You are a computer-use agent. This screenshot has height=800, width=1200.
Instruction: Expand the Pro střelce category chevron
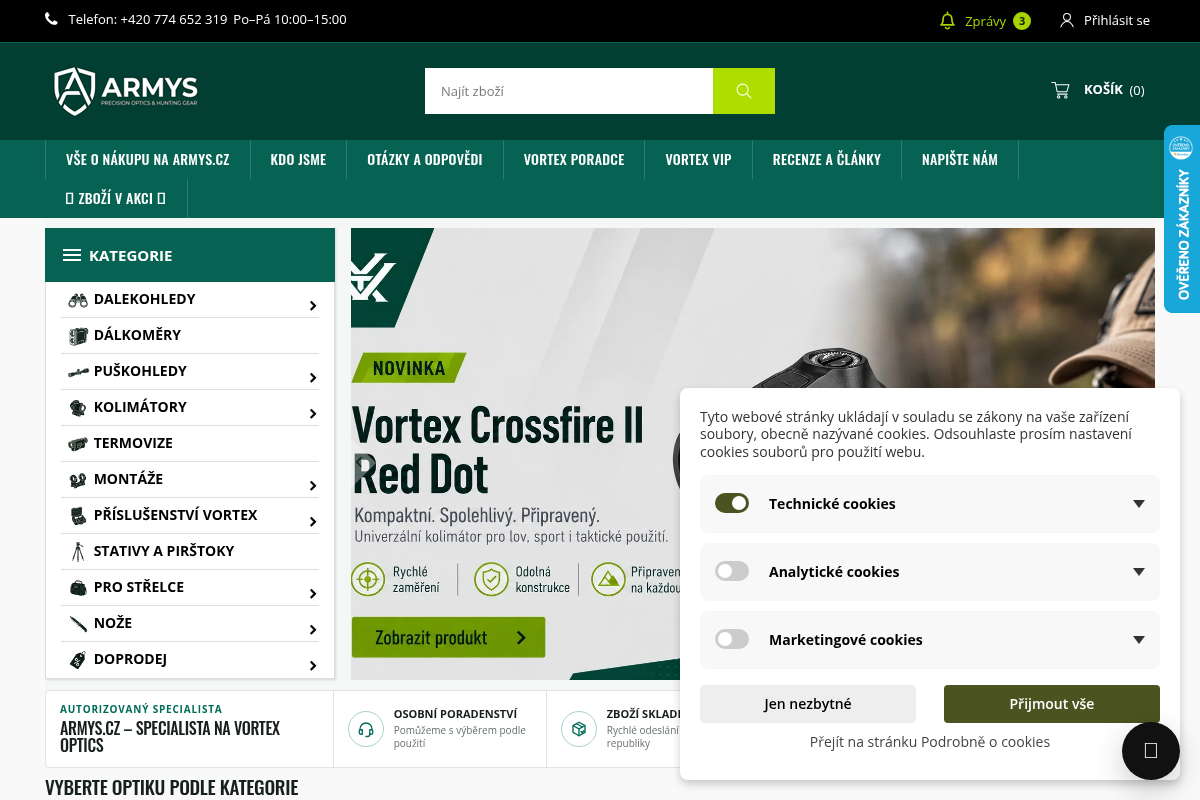313,594
